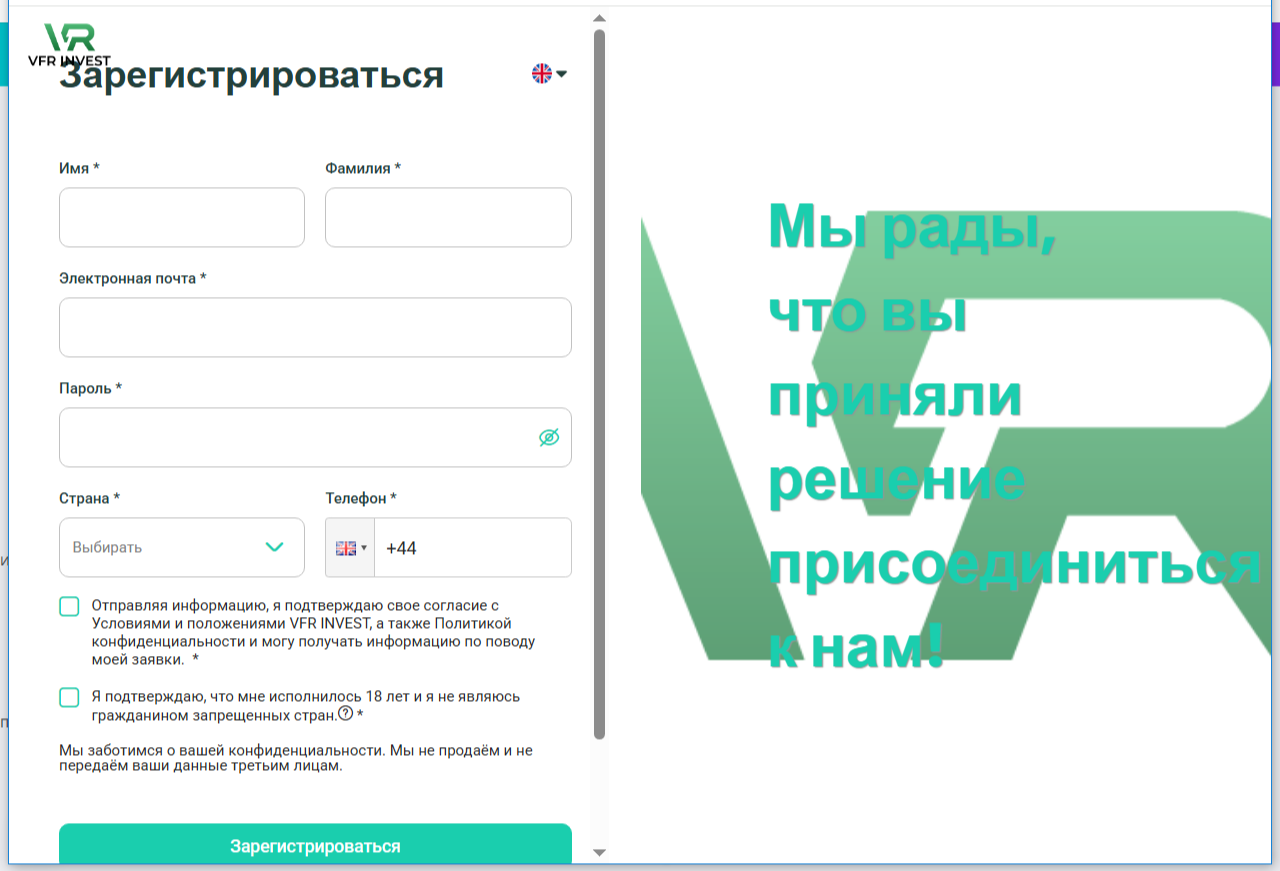The width and height of the screenshot is (1280, 871).
Task: Click the VFR INVEST logo
Action: [70, 45]
